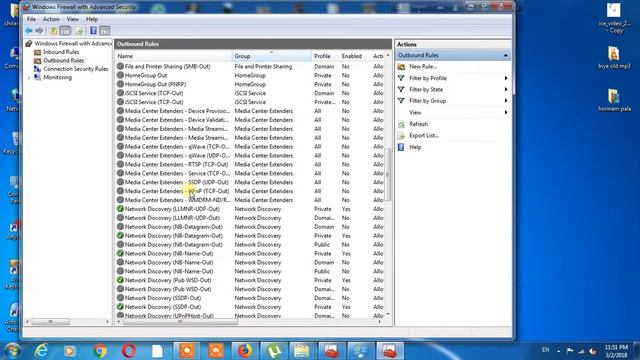Expand Filter by State submenu arrow
Viewport: 640px width, 360px height.
click(506, 89)
